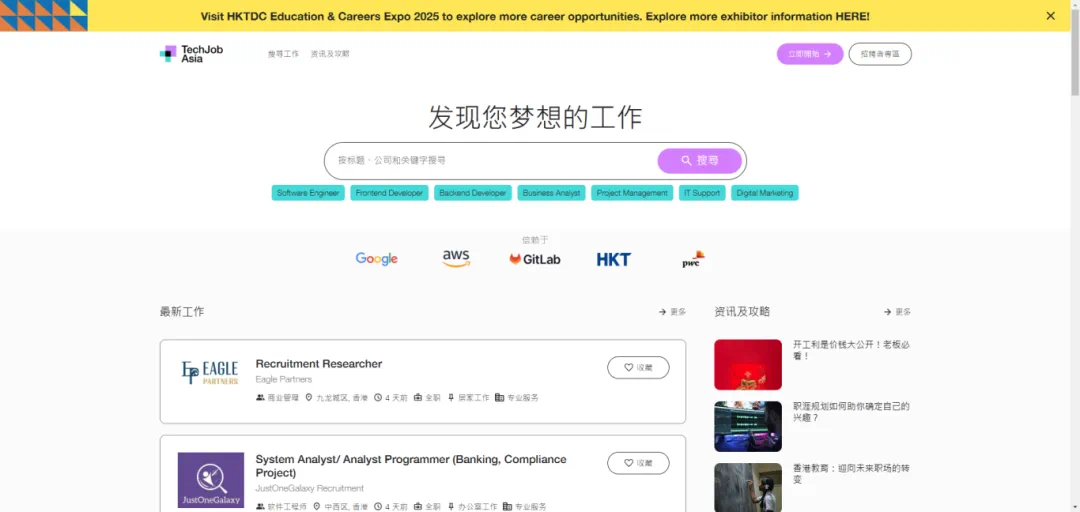Open the 资讯及攻略 navigation menu item
This screenshot has height=512, width=1080.
coord(330,54)
